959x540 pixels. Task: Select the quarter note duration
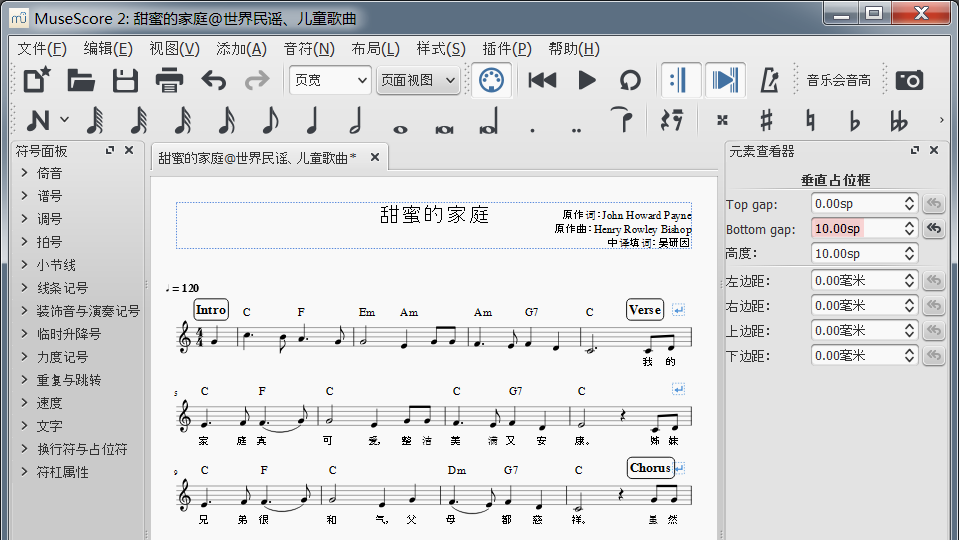(x=312, y=121)
